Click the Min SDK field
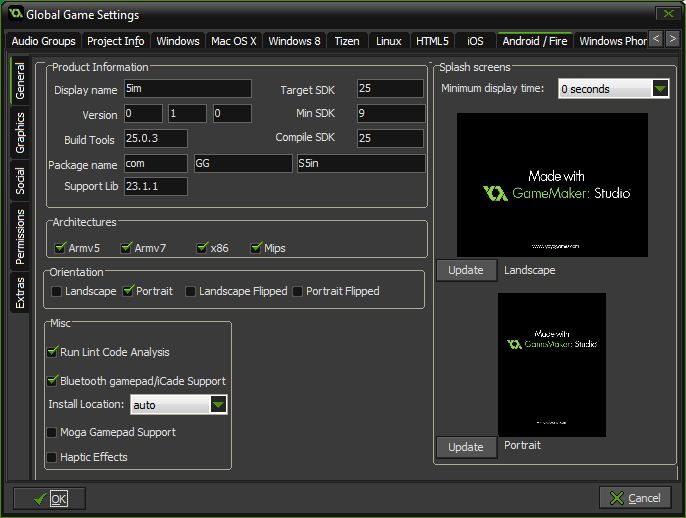The height and width of the screenshot is (518, 686). point(391,113)
